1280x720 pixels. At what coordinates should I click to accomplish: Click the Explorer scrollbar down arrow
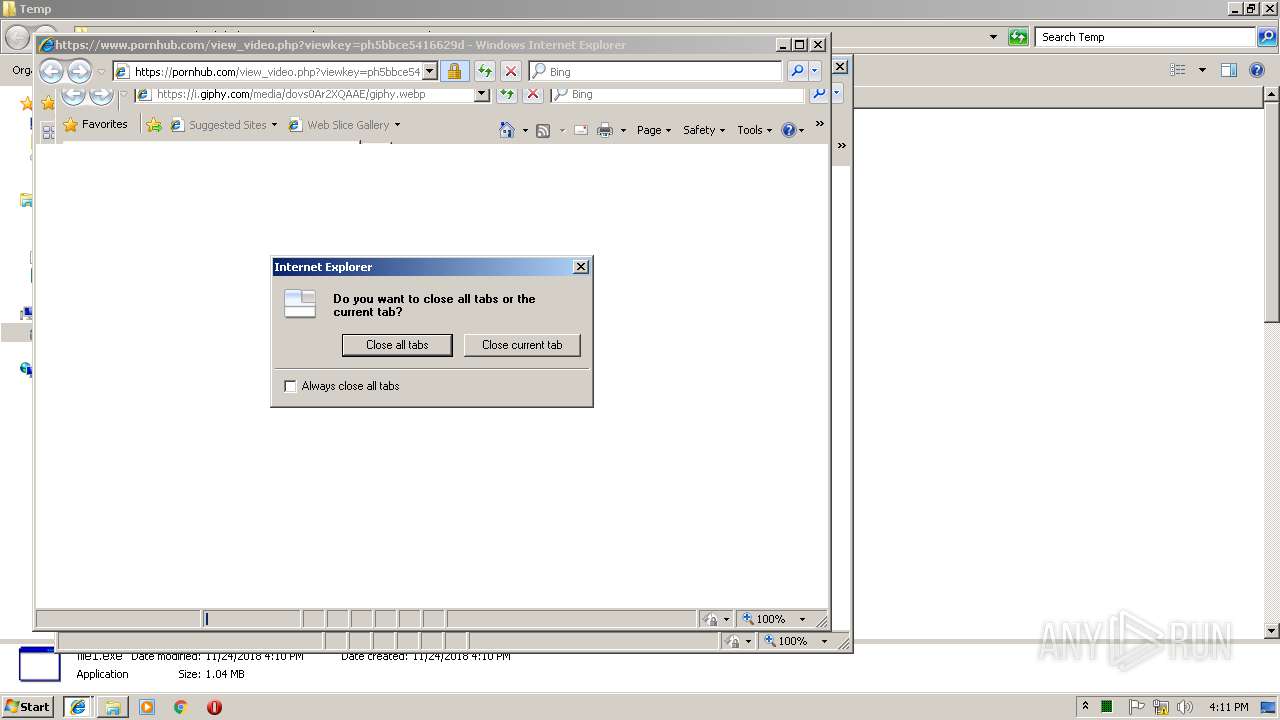click(1271, 631)
